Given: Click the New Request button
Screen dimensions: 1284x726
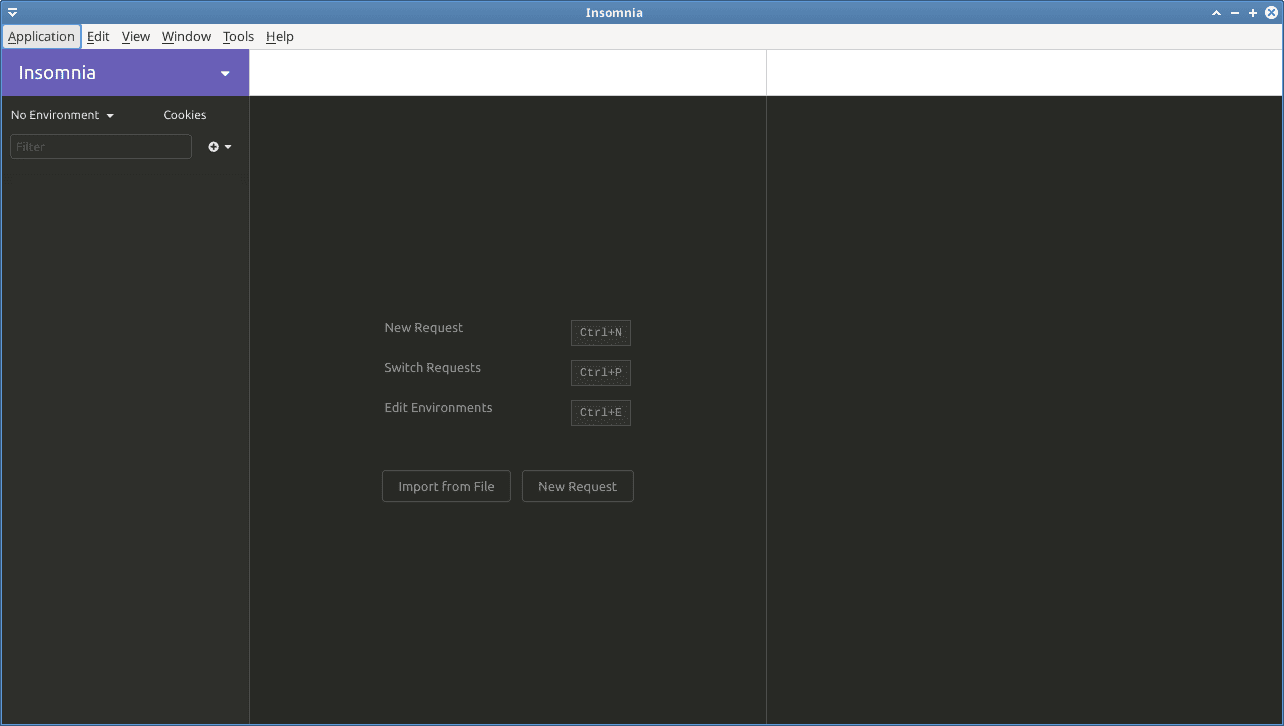Looking at the screenshot, I should 577,486.
